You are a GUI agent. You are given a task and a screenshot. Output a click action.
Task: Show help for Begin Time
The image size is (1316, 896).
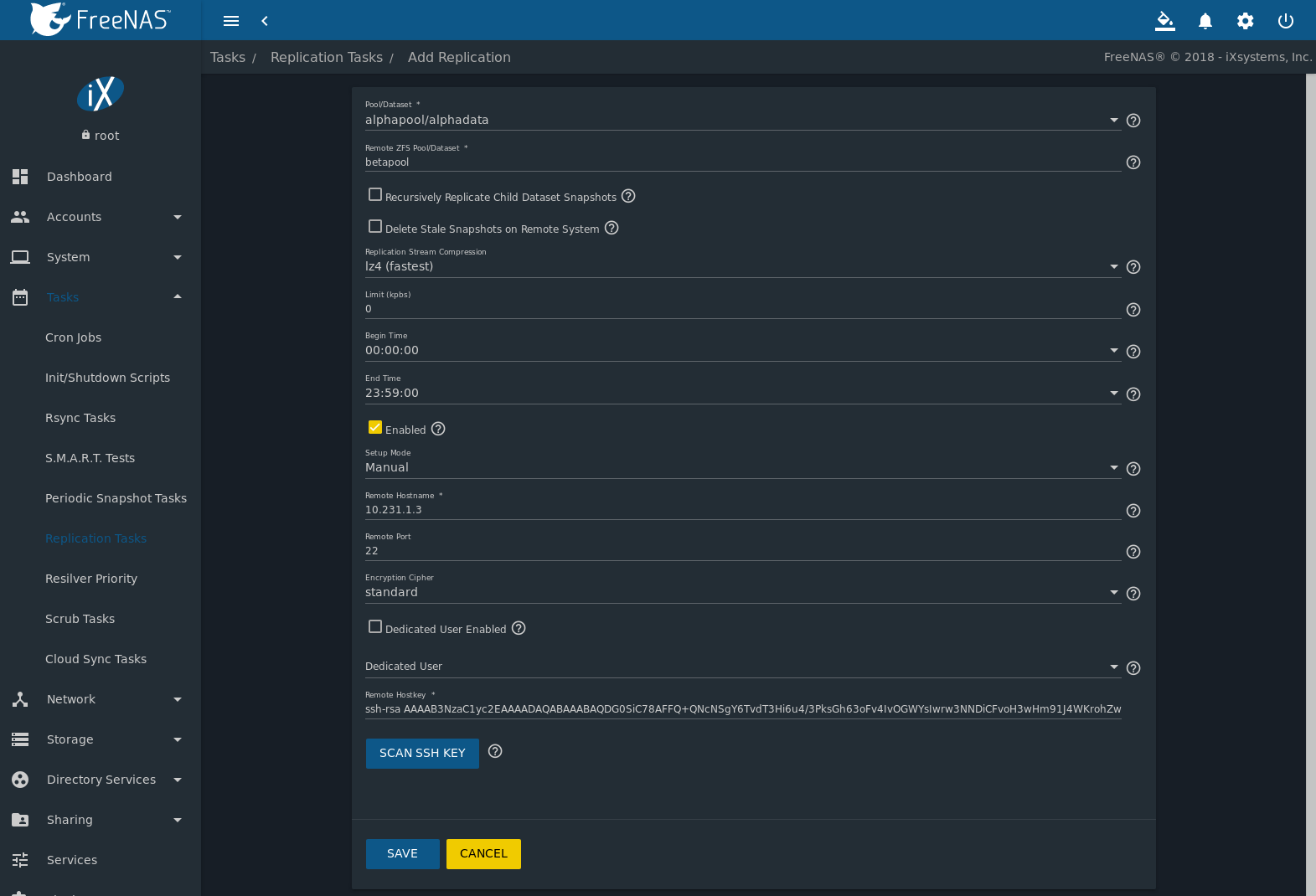[1133, 352]
